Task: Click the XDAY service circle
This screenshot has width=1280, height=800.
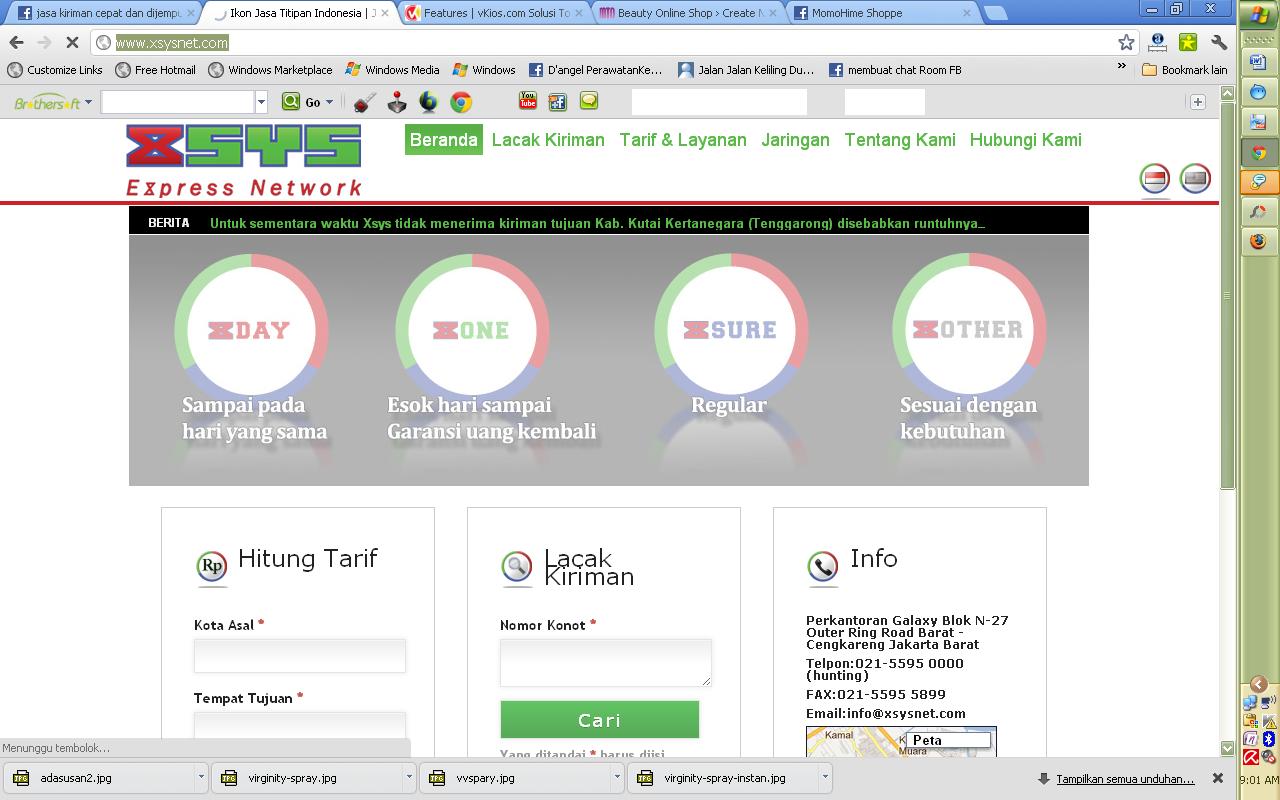Action: click(251, 330)
